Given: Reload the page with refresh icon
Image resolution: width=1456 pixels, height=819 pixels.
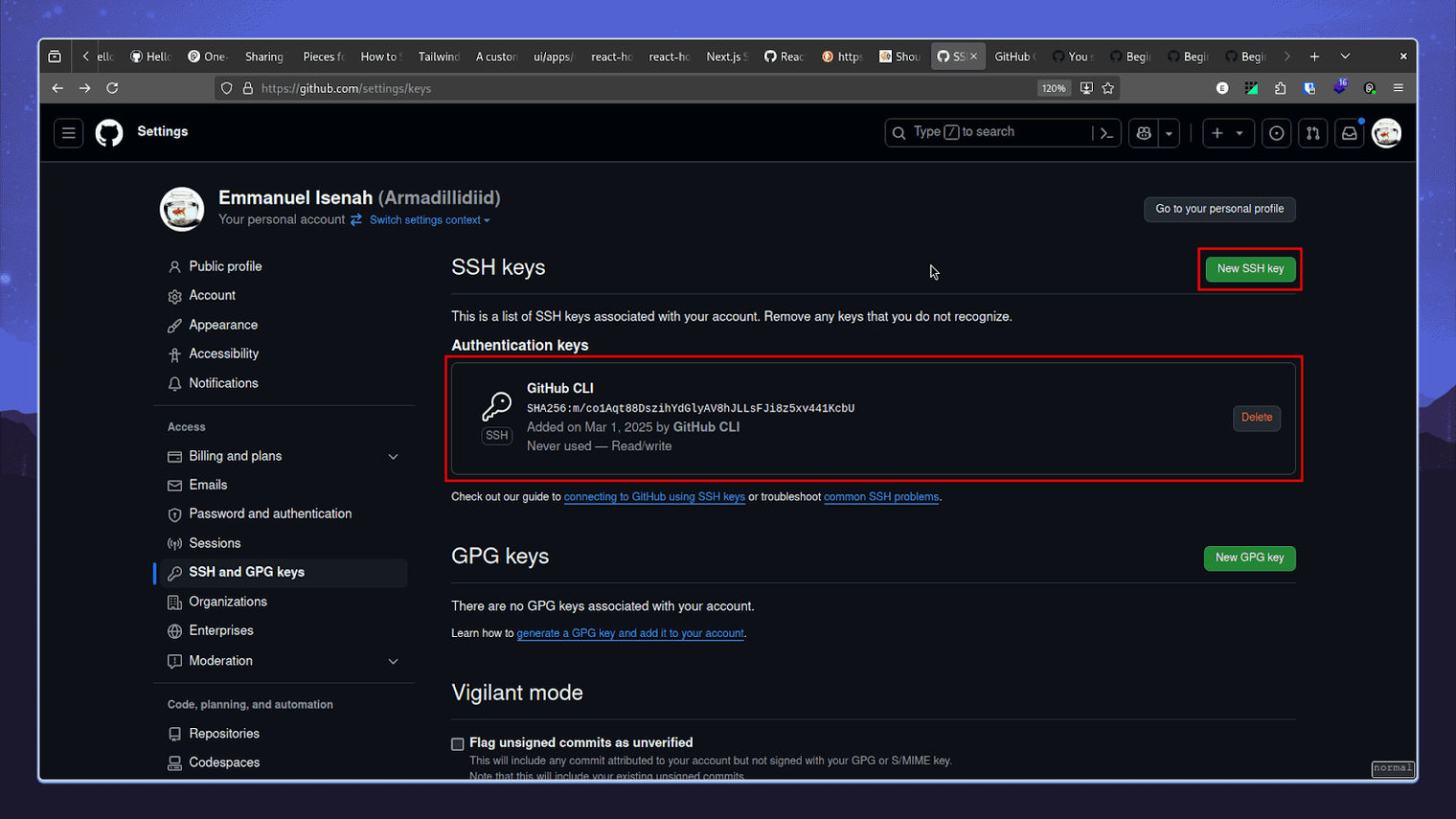Looking at the screenshot, I should 112,88.
